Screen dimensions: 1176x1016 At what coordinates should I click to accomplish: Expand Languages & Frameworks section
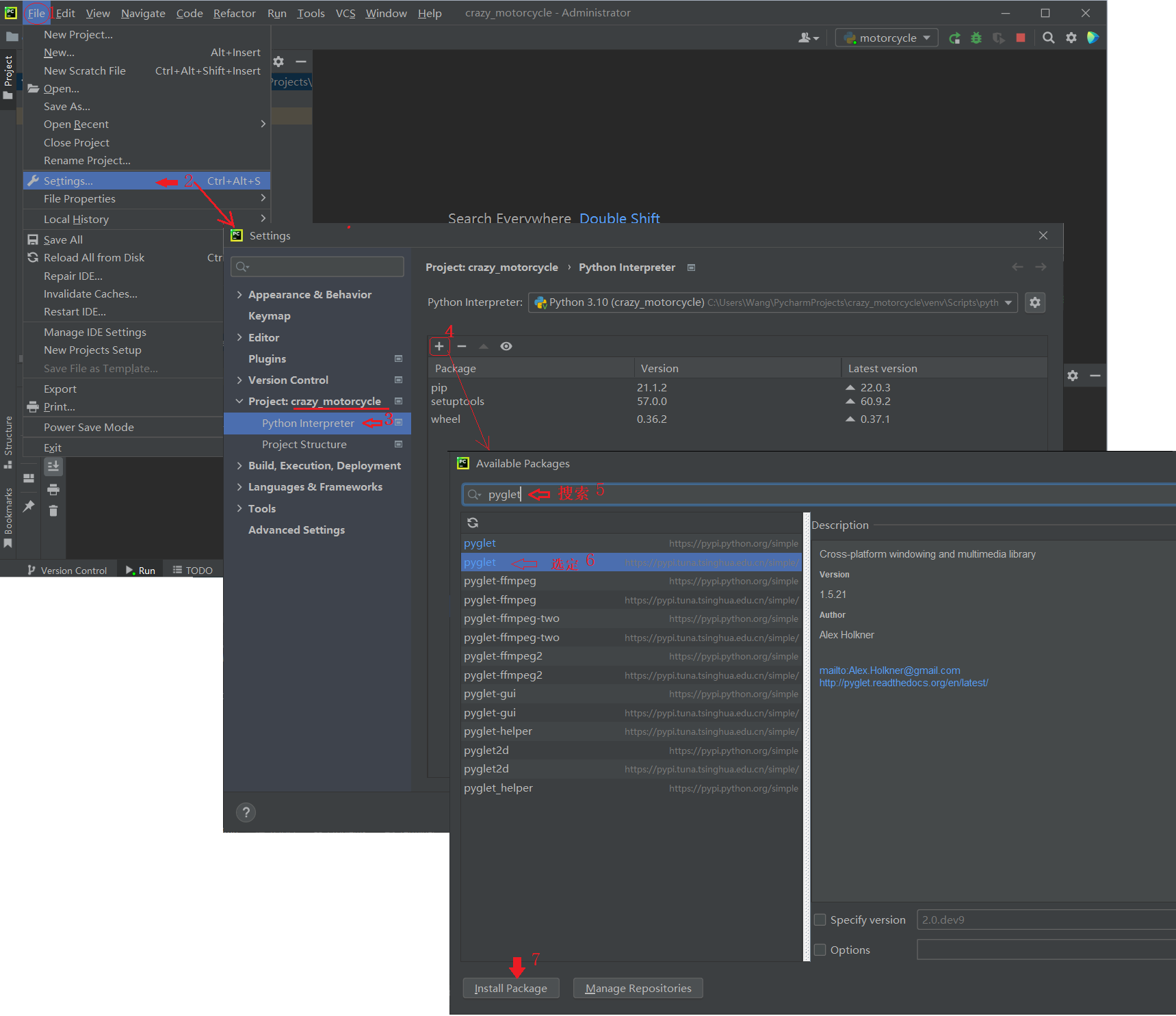239,486
